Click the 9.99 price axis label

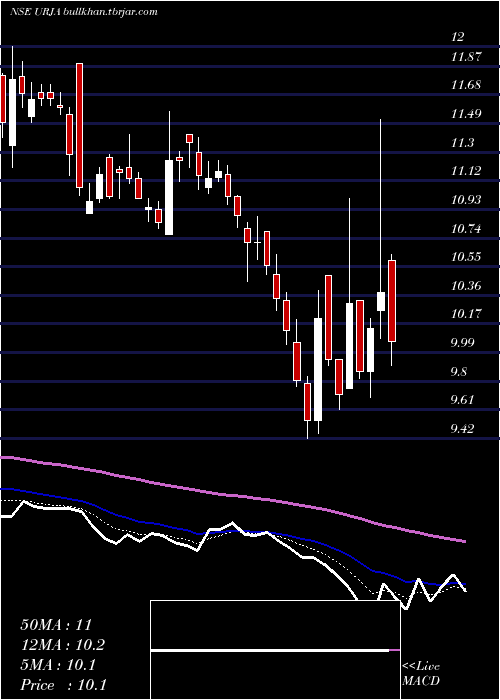click(462, 343)
